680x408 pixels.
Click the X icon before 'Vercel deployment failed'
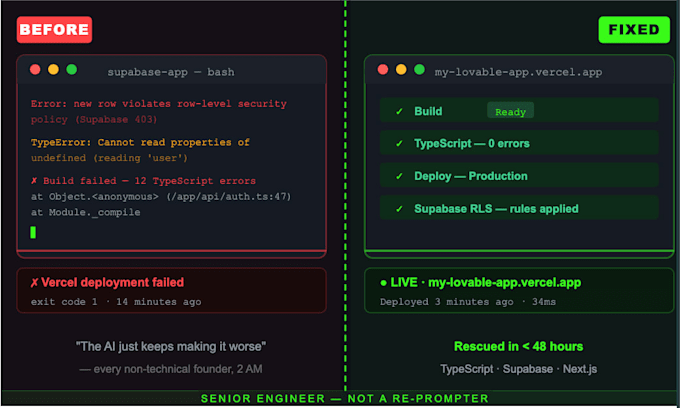point(34,283)
